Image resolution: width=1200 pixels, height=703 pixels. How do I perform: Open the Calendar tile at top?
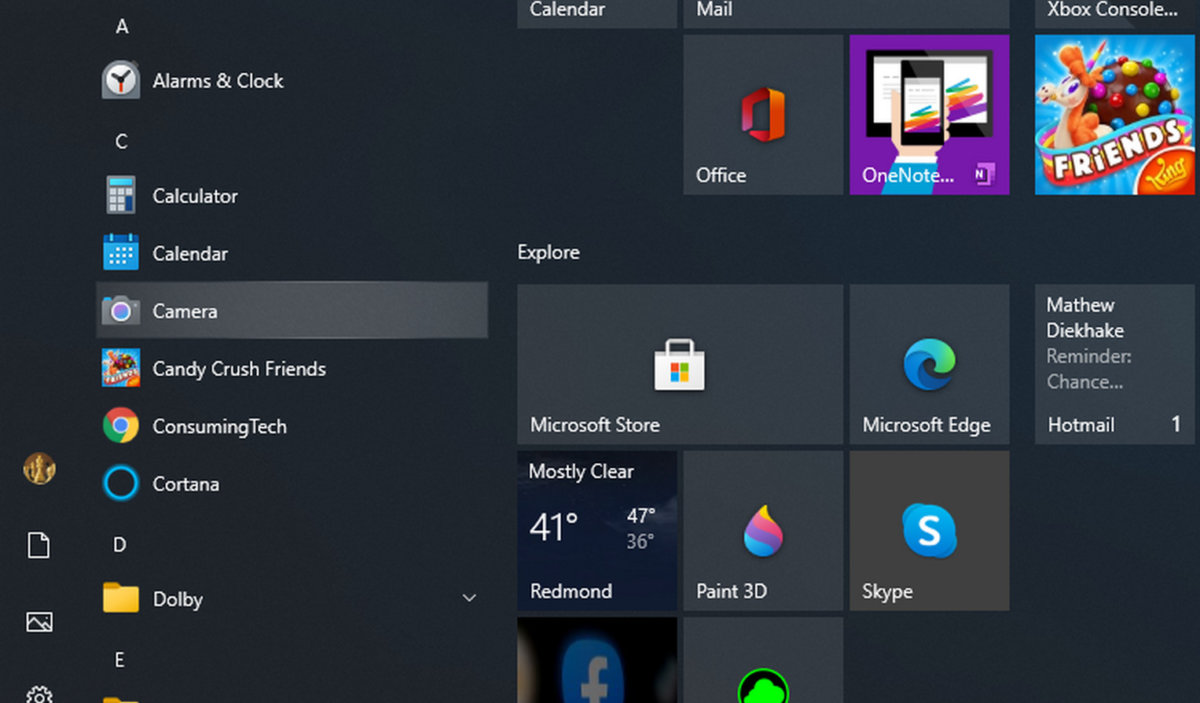tap(597, 13)
